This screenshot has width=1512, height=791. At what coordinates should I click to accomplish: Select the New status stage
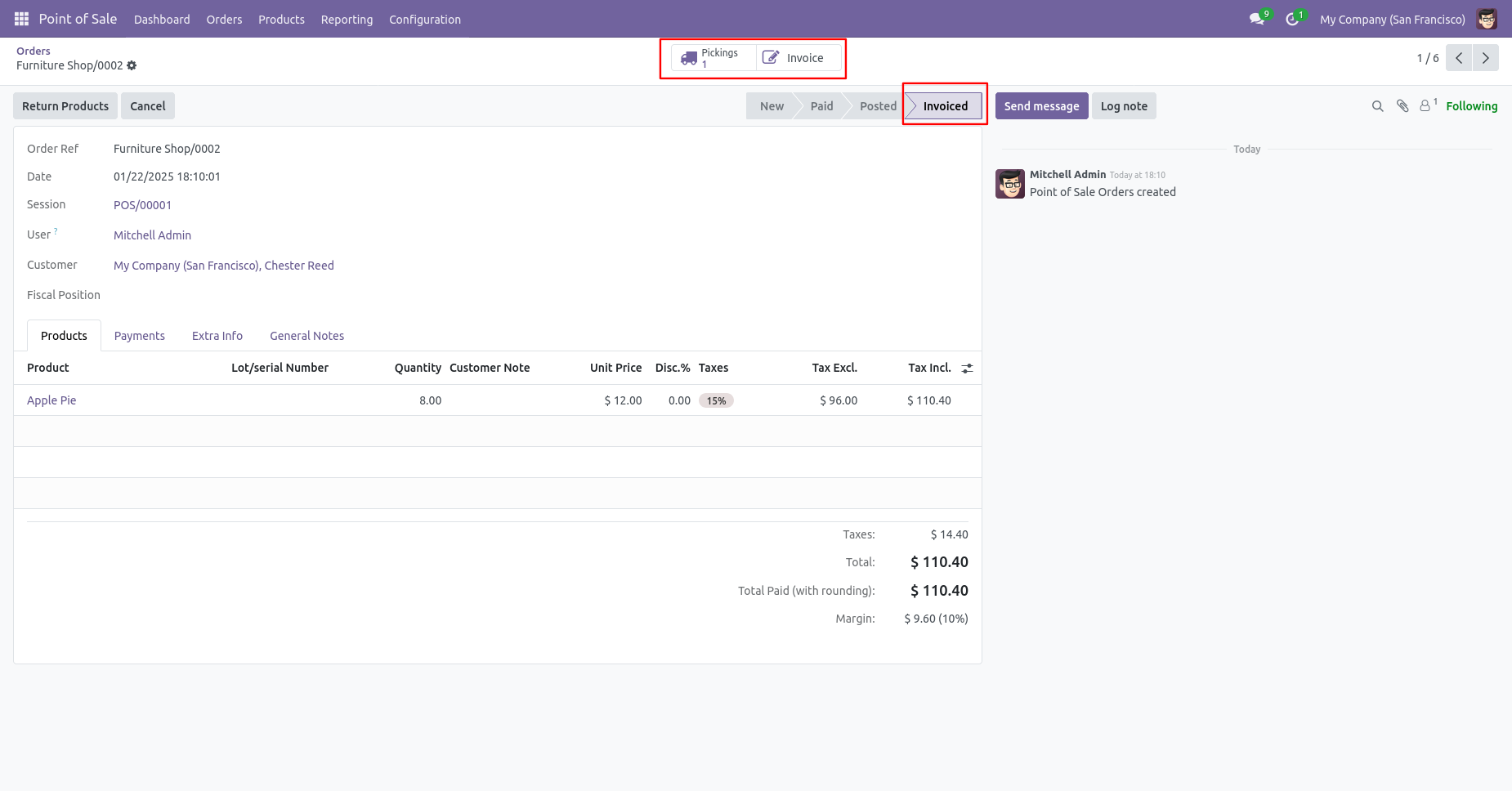click(772, 106)
